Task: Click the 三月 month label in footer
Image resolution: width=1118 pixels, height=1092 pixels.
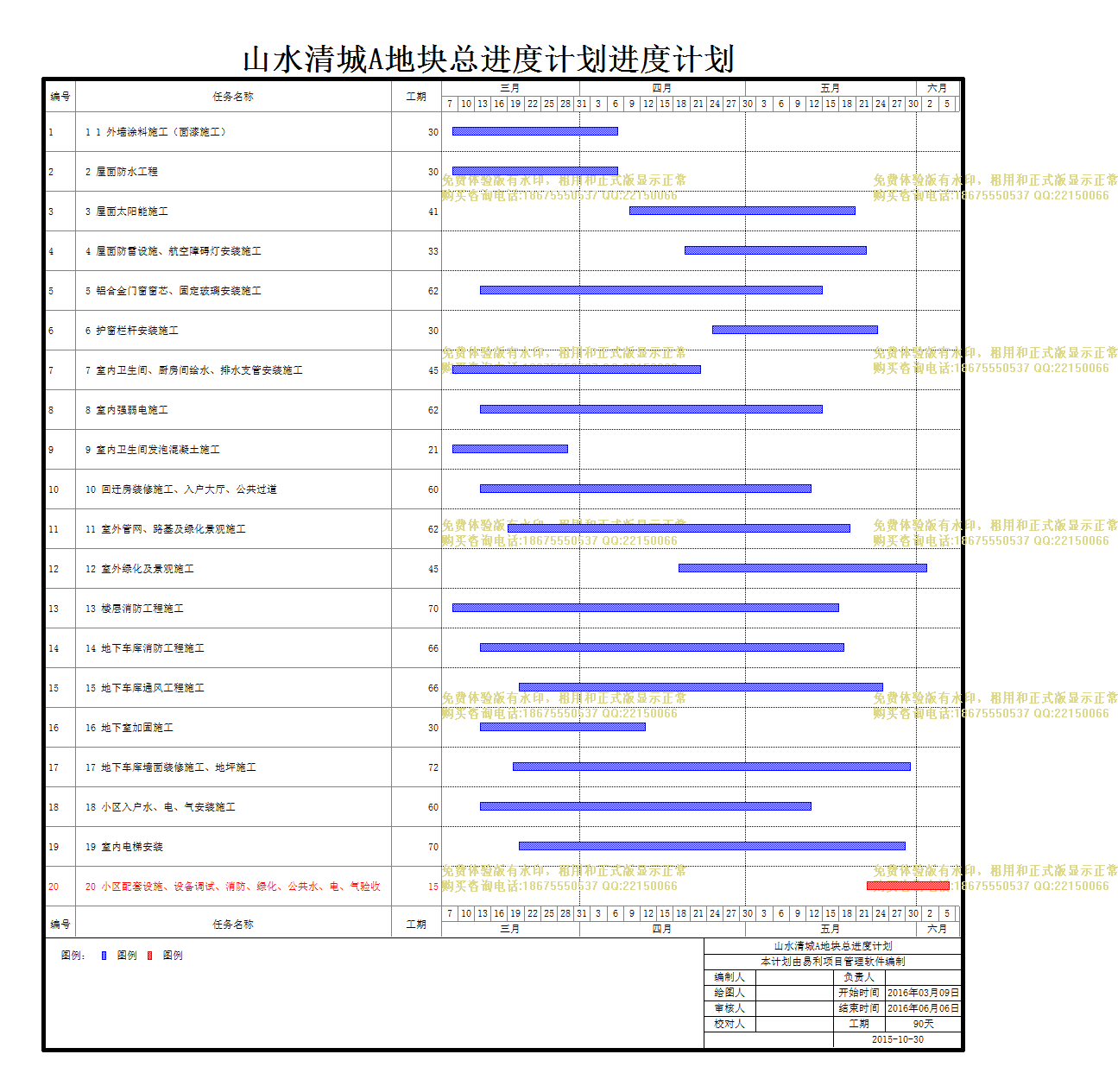Action: point(510,929)
